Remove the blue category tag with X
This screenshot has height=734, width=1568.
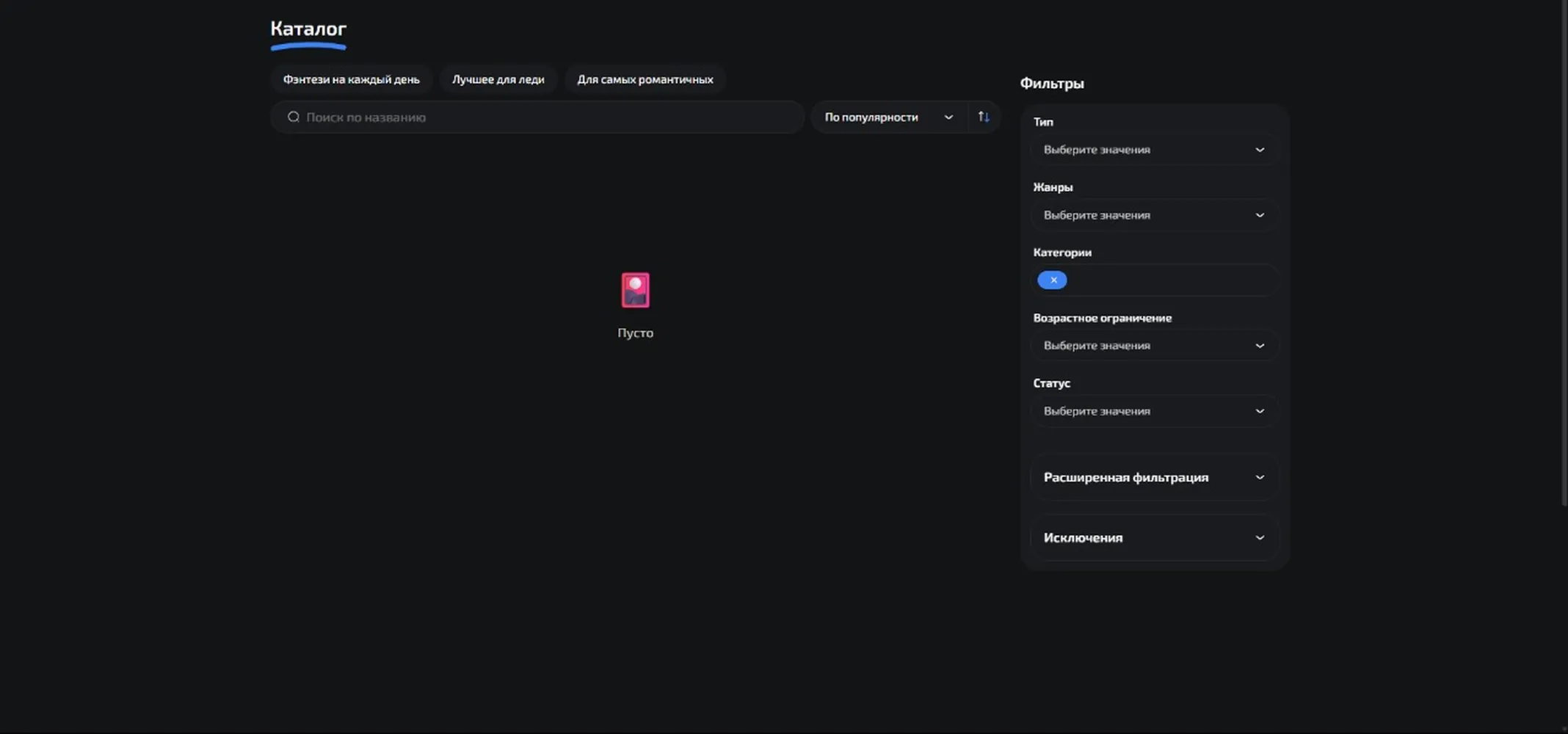[1053, 280]
